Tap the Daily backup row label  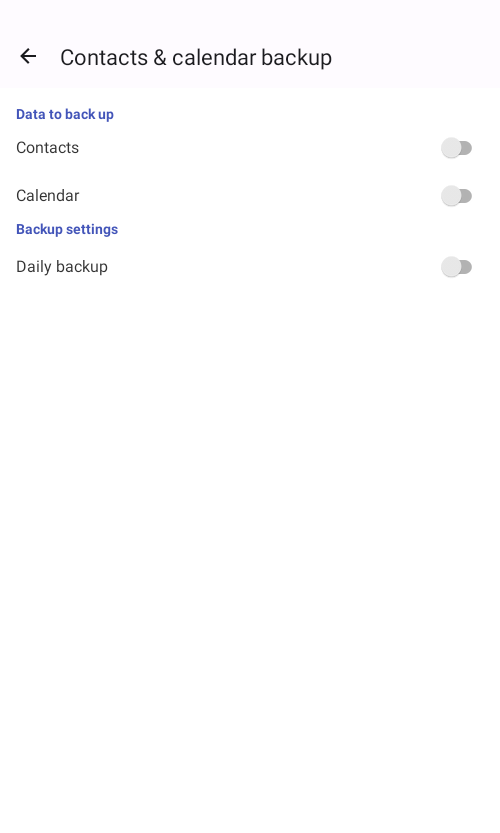[x=62, y=267]
